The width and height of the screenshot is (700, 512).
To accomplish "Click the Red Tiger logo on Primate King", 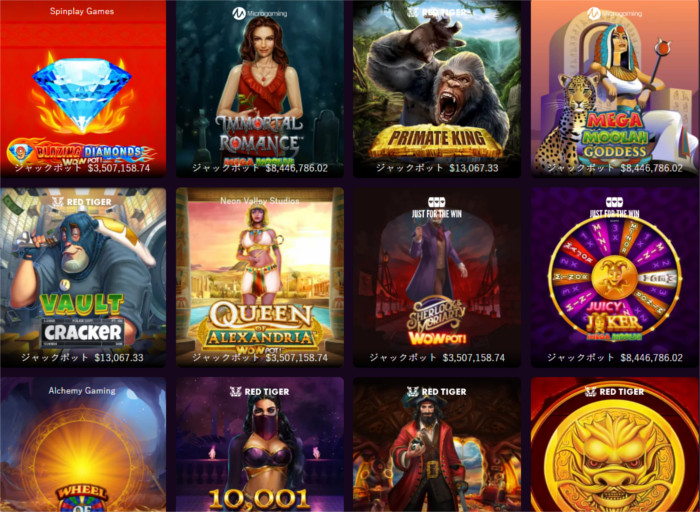I will click(437, 12).
